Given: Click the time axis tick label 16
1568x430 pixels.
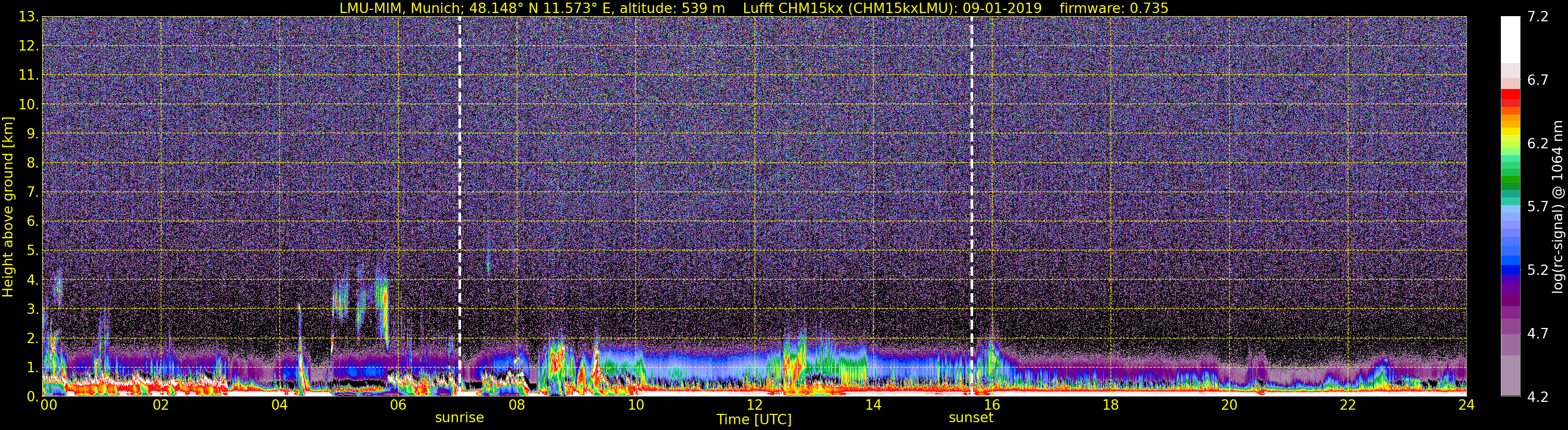Looking at the screenshot, I should (x=991, y=405).
